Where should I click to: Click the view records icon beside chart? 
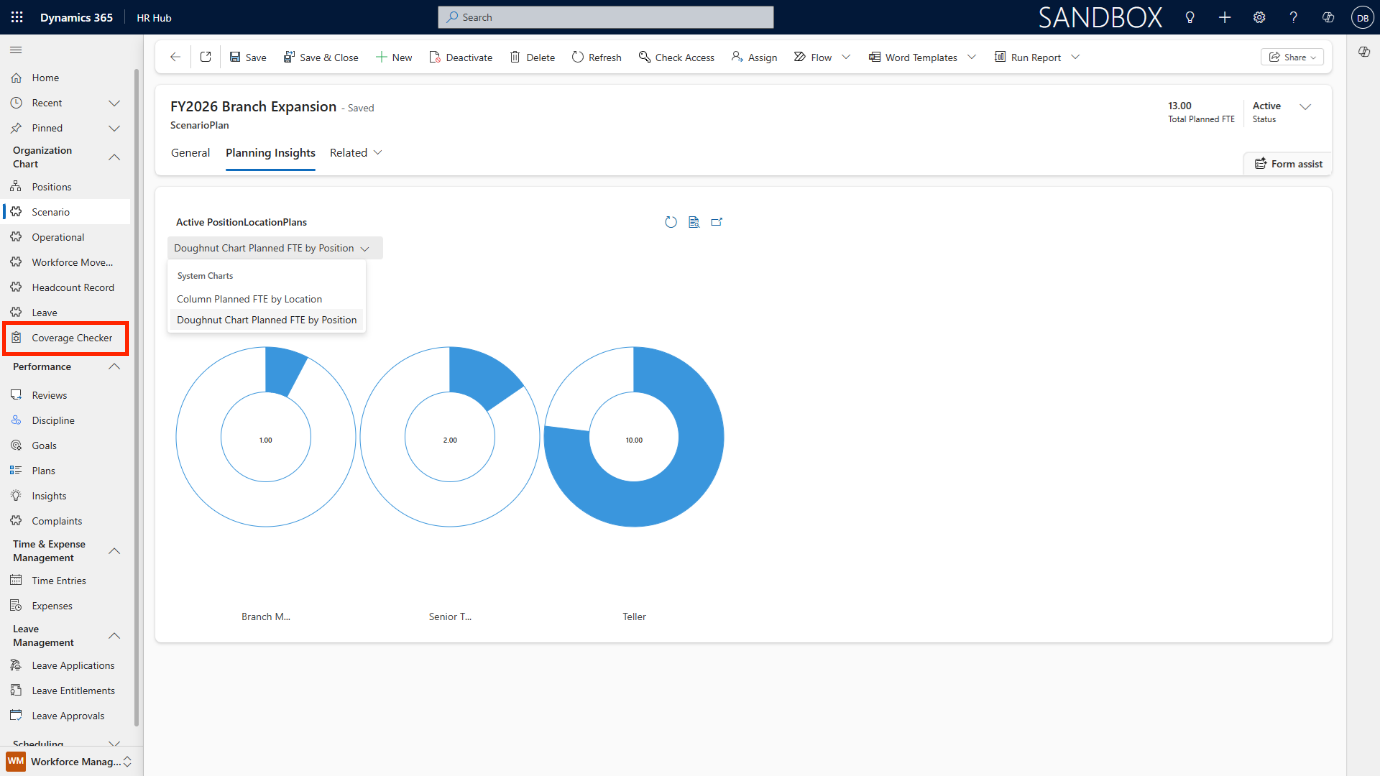click(694, 222)
